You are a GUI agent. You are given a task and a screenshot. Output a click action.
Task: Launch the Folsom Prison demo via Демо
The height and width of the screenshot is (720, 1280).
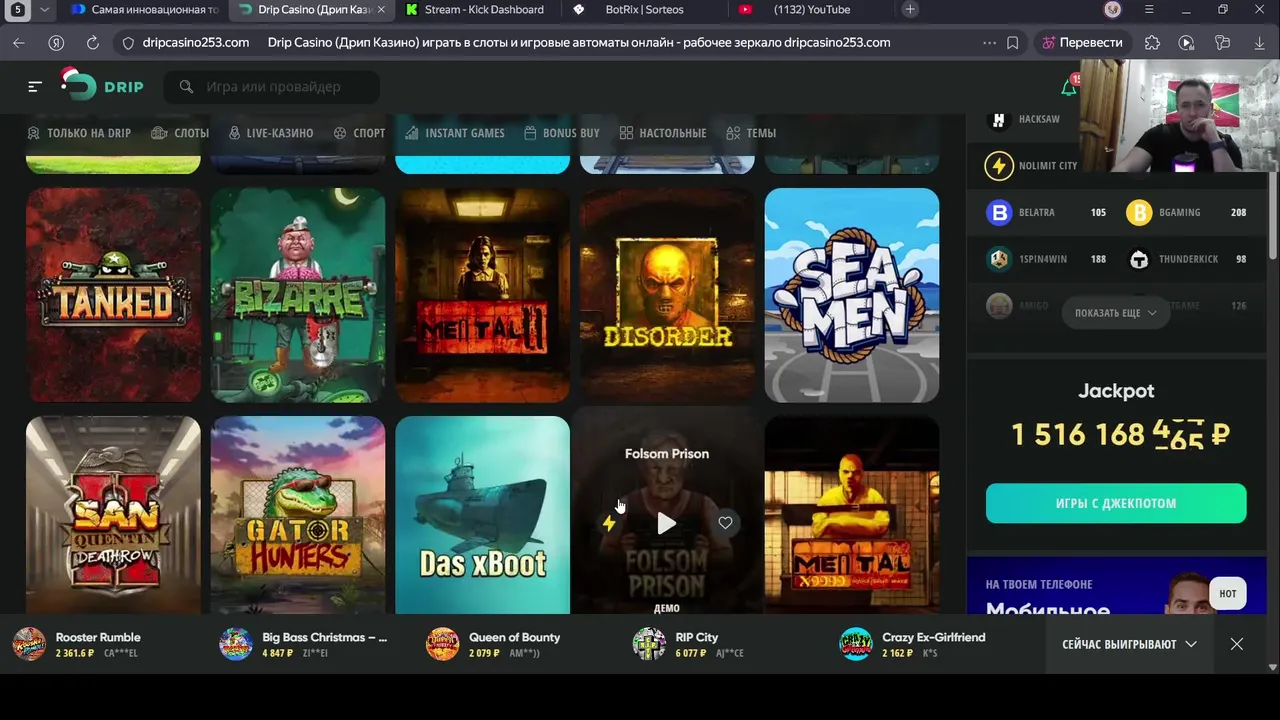click(x=667, y=608)
